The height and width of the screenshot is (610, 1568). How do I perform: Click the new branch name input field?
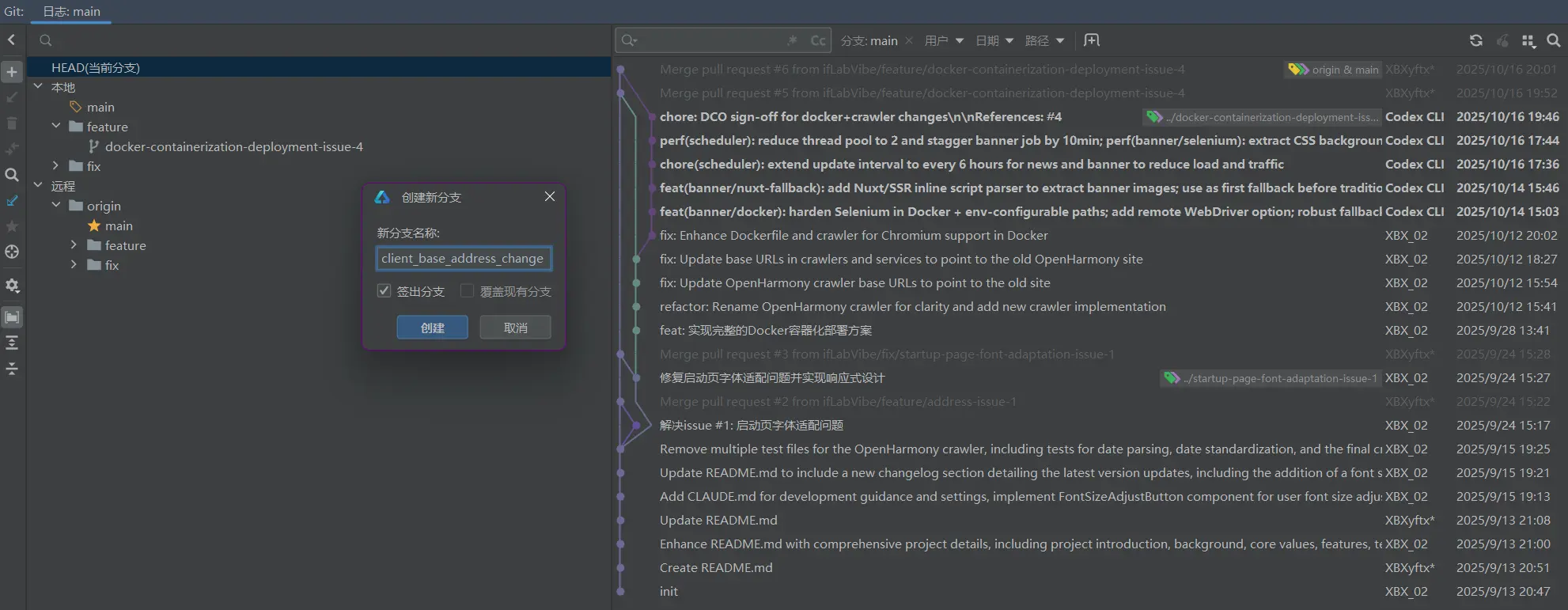464,259
